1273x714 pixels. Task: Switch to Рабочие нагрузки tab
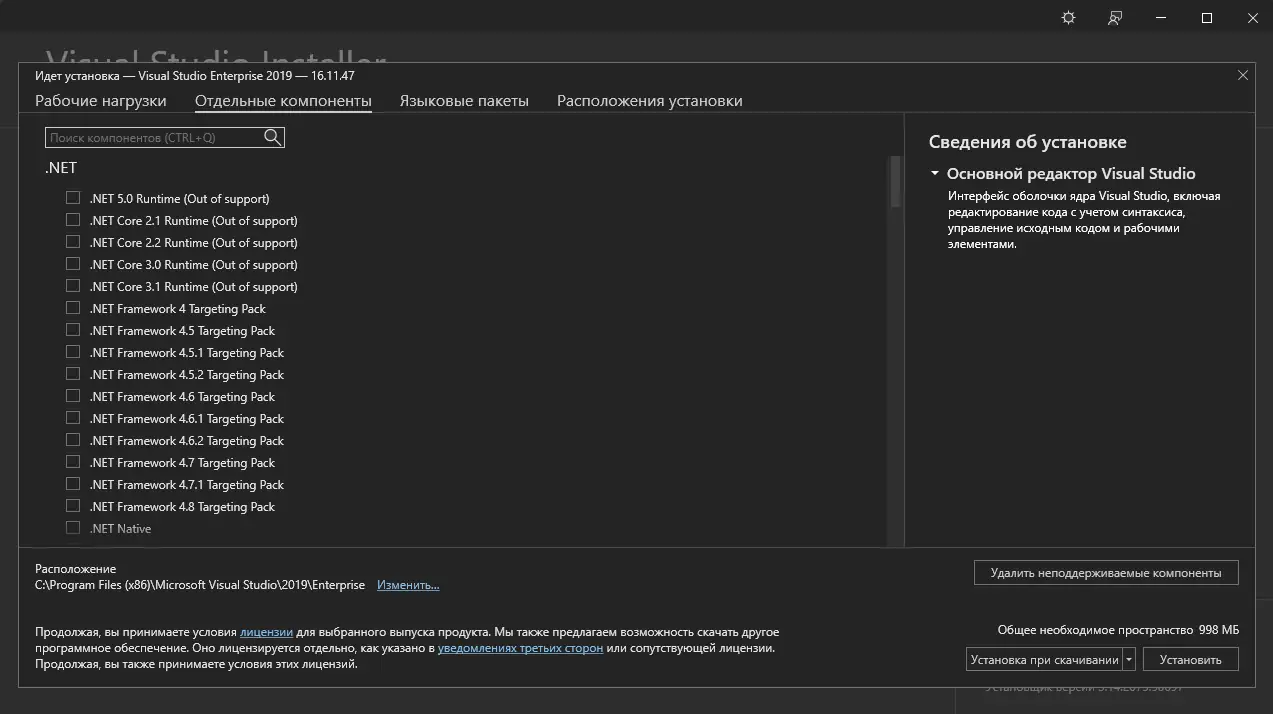(x=101, y=101)
